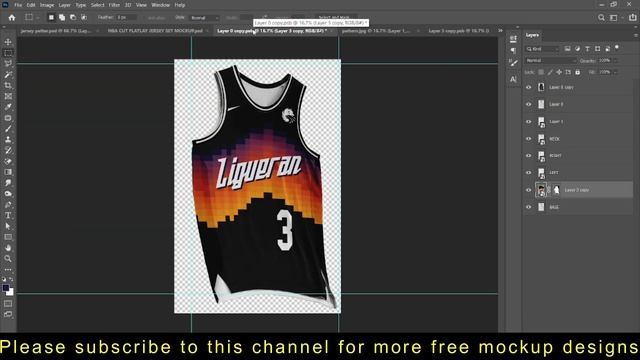Open the Properties panel icon
The width and height of the screenshot is (640, 360).
tap(513, 39)
